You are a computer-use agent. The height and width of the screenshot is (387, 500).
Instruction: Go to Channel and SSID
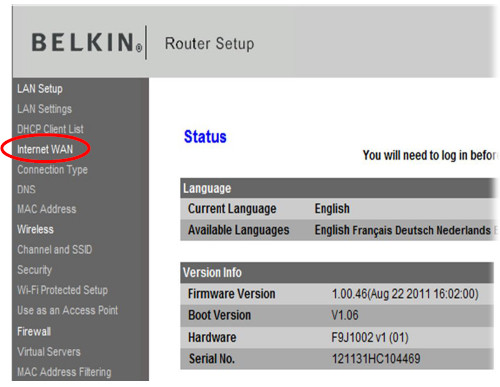click(55, 250)
